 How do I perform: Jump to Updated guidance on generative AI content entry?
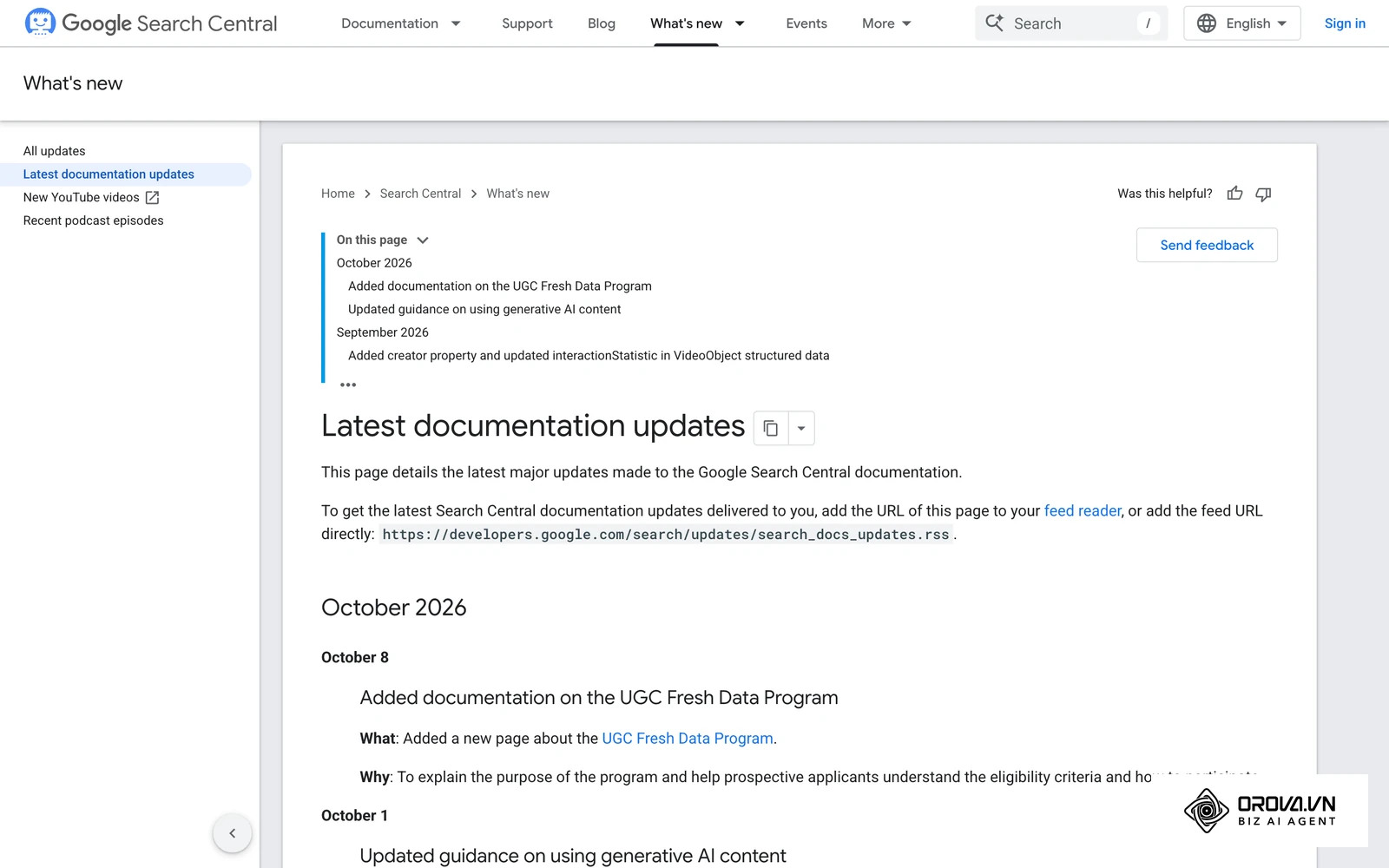[484, 309]
